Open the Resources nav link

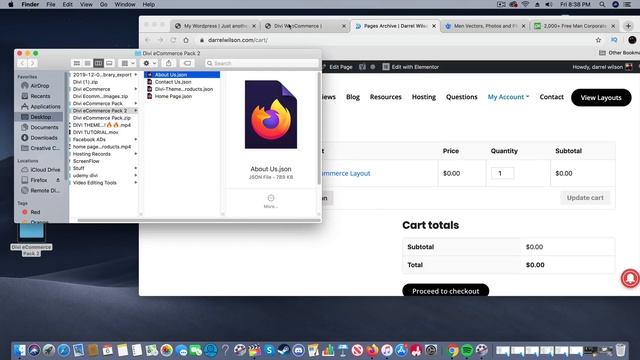386,97
